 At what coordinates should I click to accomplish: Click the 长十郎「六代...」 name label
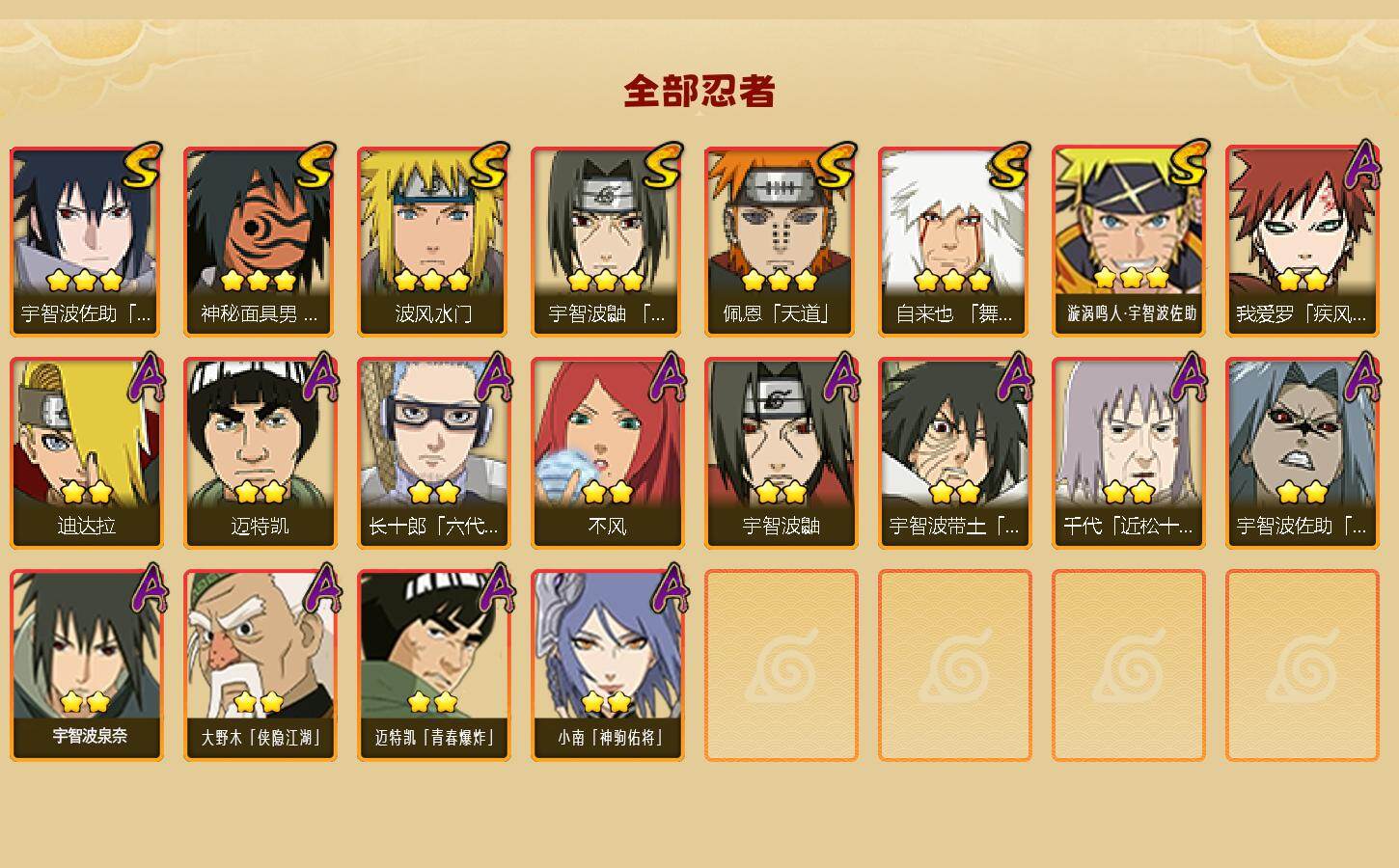433,527
